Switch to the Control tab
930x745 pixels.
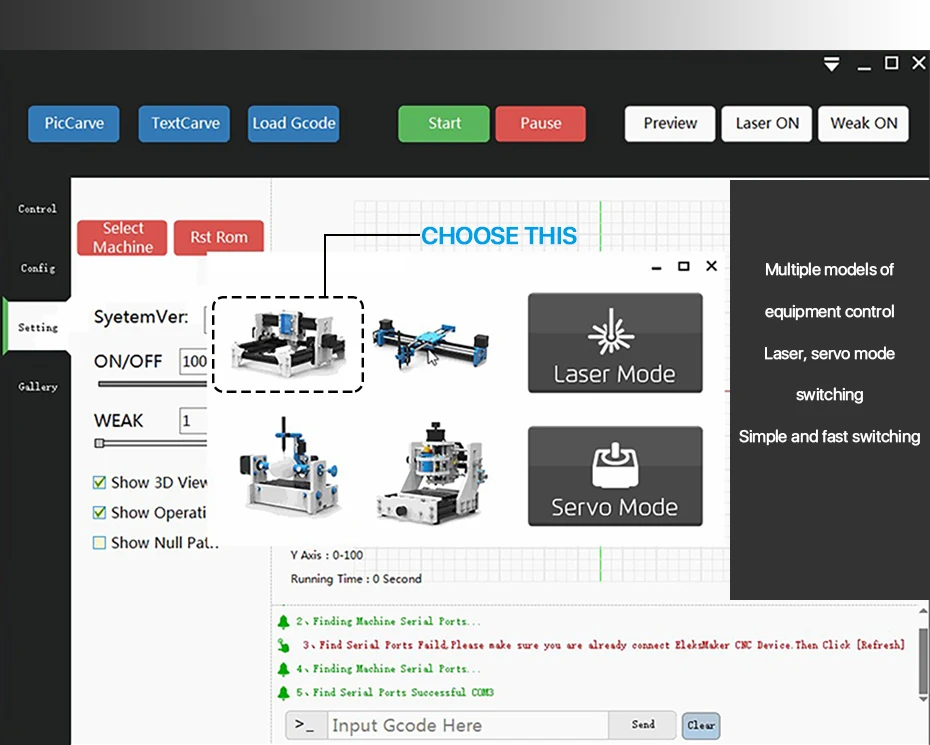click(37, 209)
